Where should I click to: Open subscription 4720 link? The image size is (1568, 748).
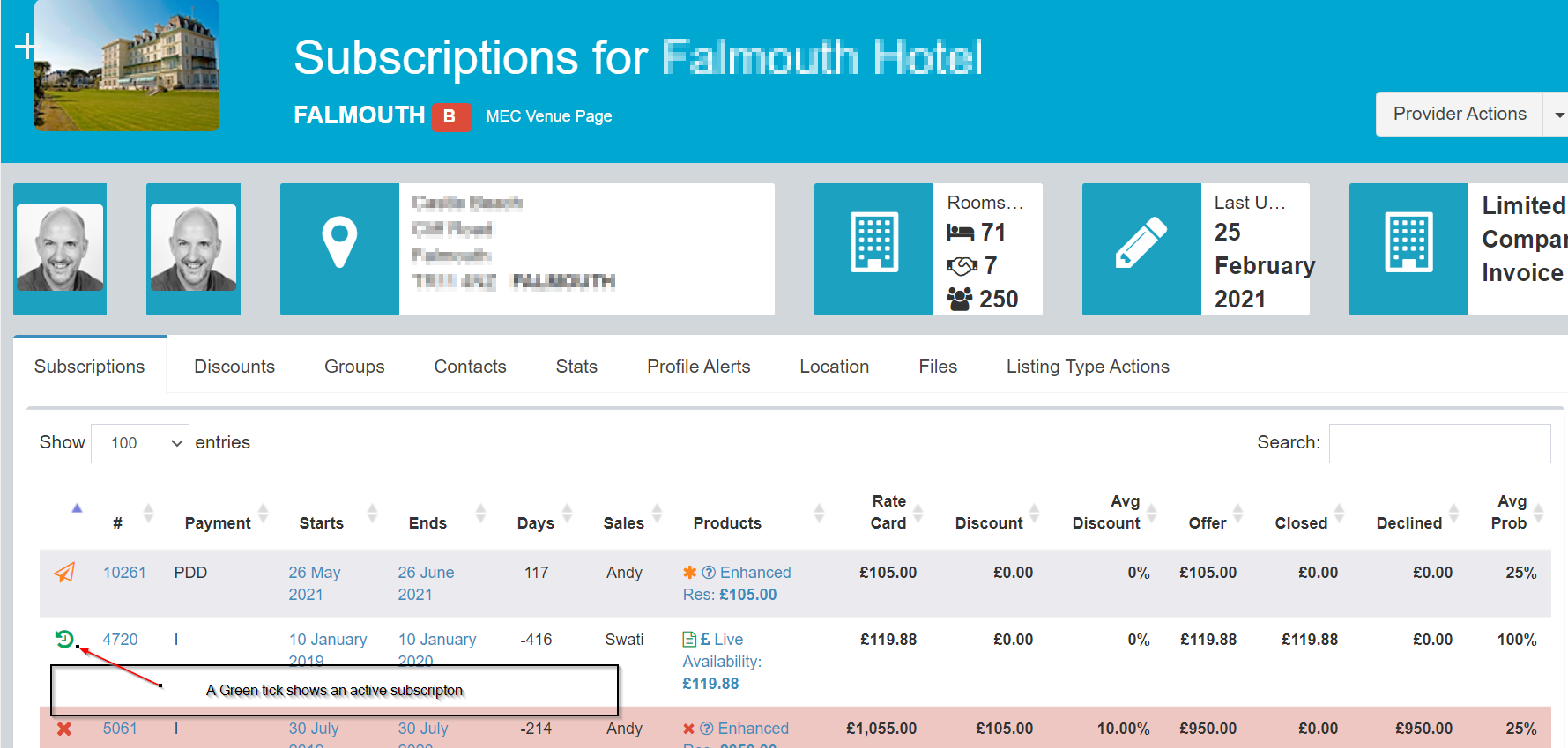coord(120,640)
